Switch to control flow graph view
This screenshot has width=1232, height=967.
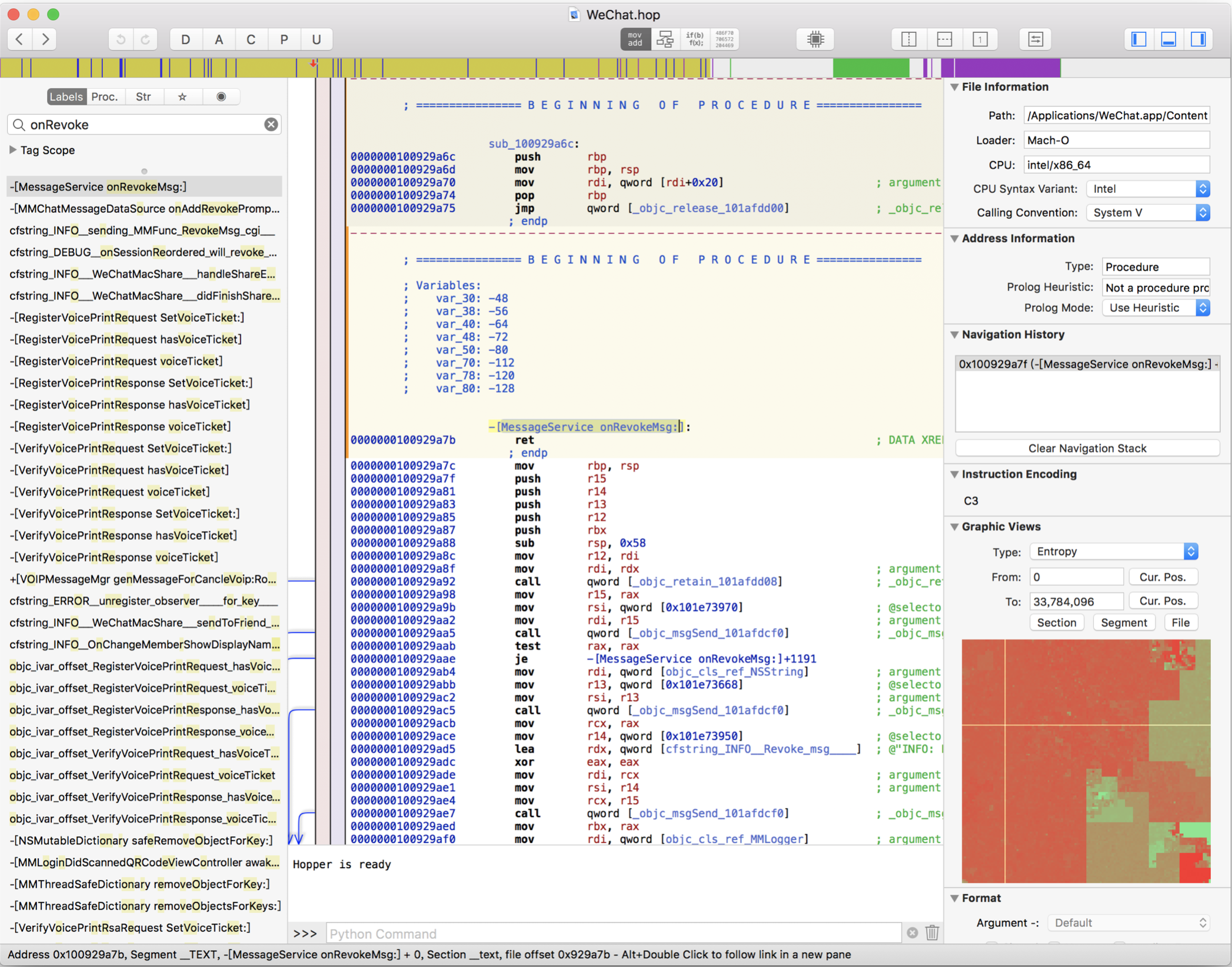pyautogui.click(x=665, y=39)
